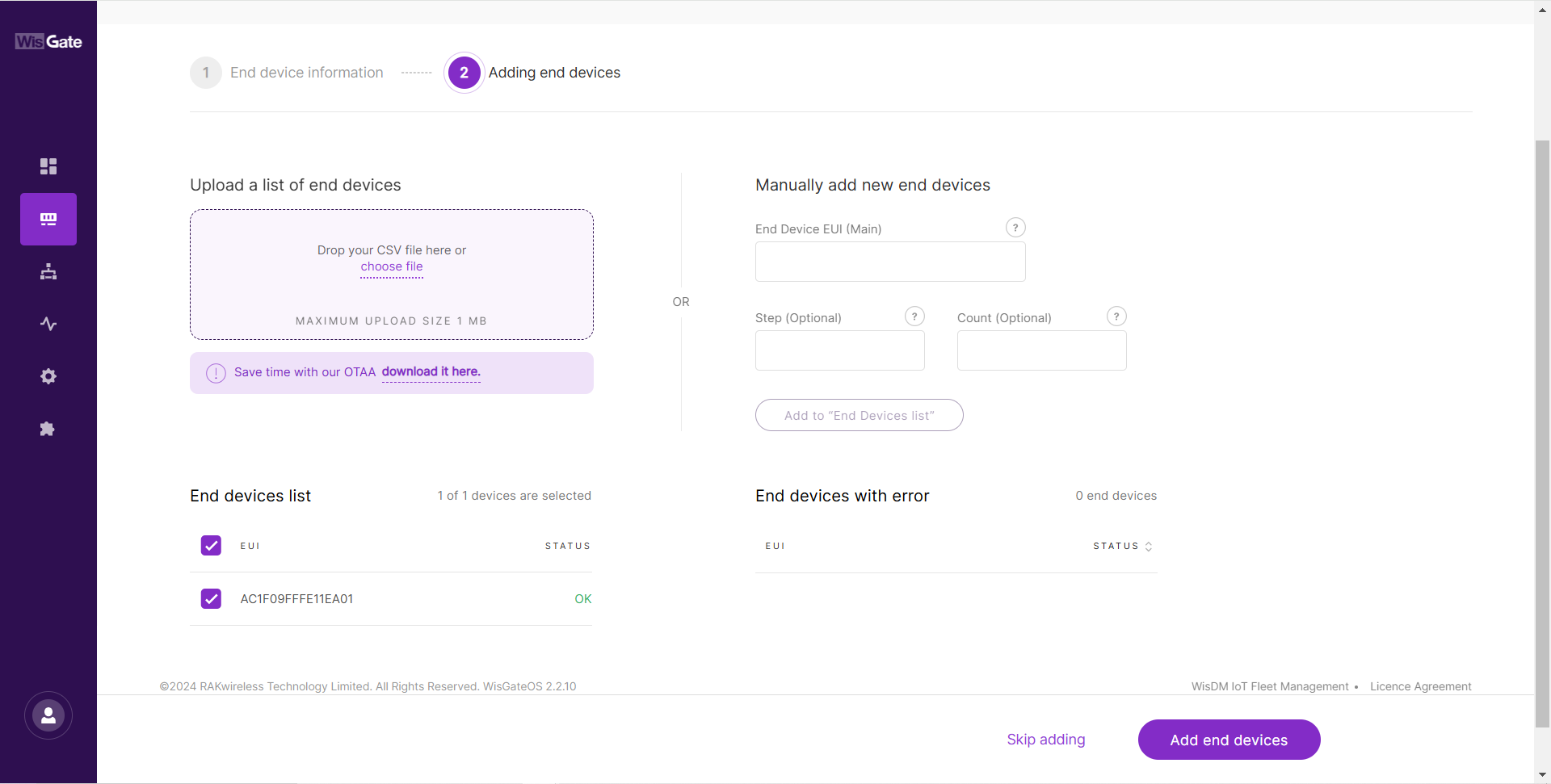Viewport: 1551px width, 784px height.
Task: Click the RAKwireless copyright footer text
Action: click(x=368, y=686)
